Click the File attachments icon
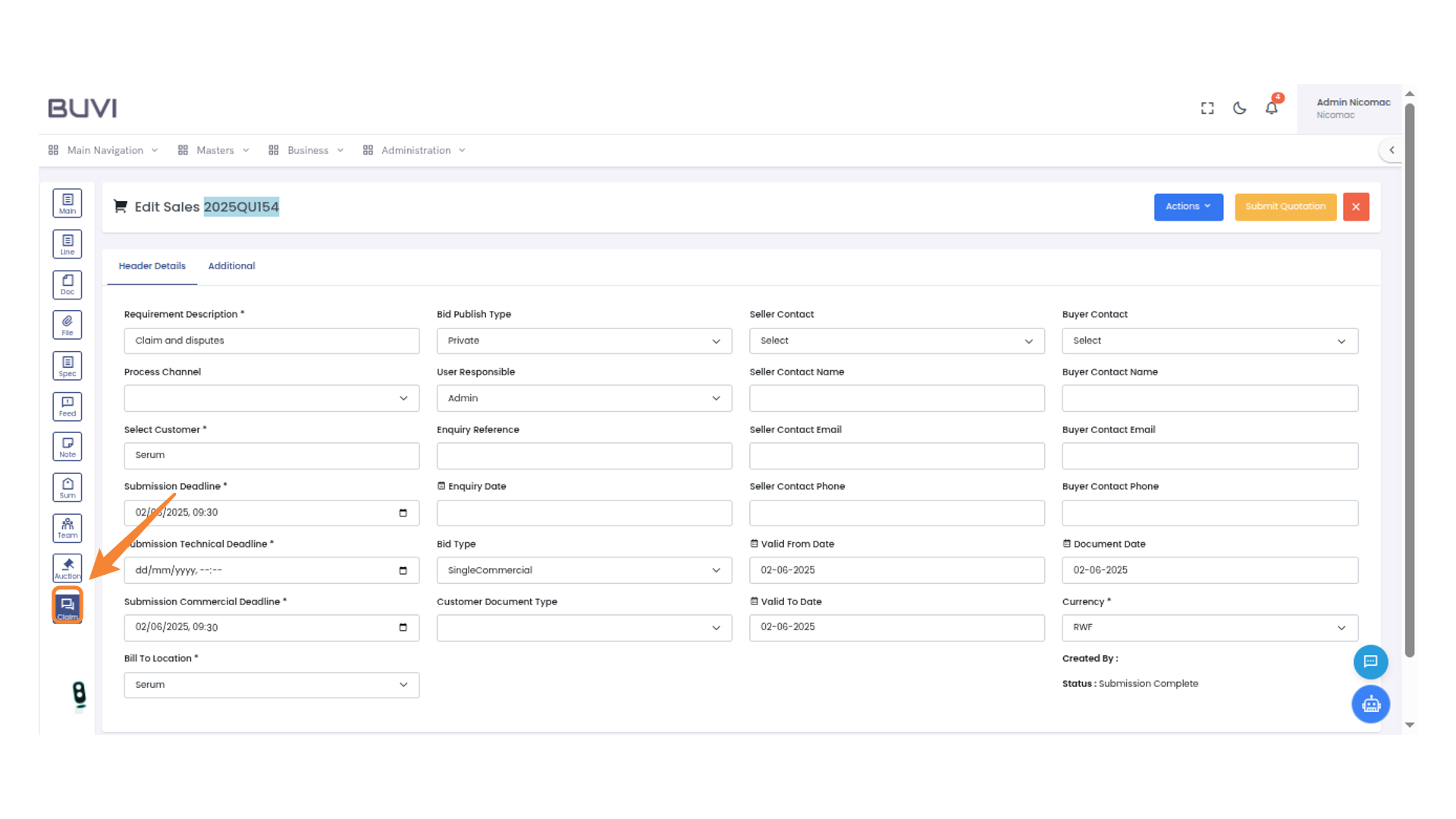 (x=67, y=324)
